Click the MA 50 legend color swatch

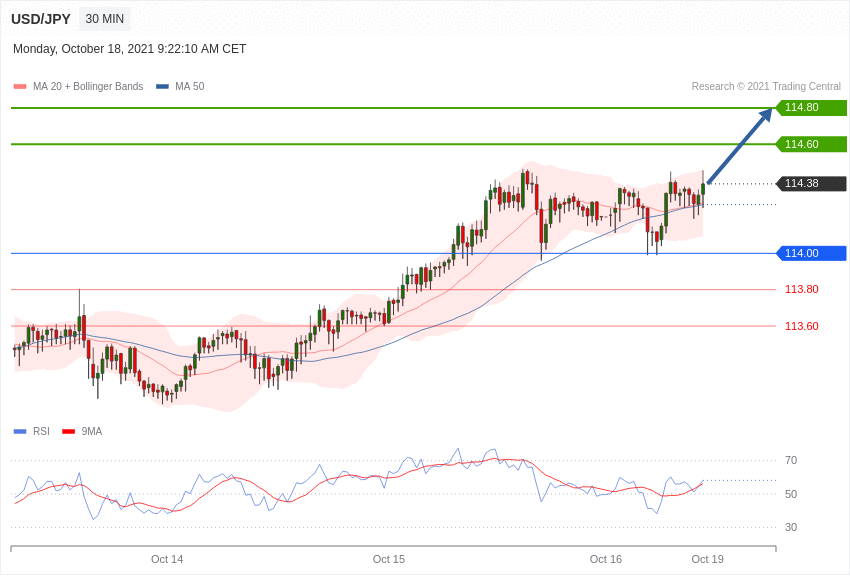pyautogui.click(x=162, y=87)
